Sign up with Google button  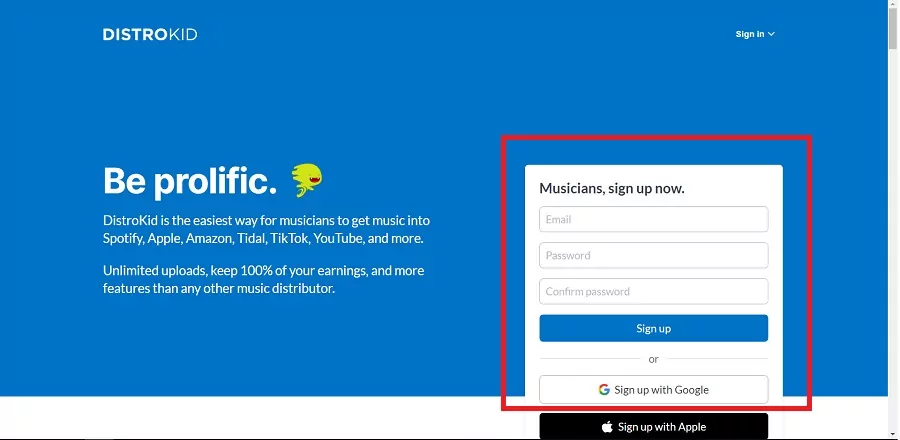[x=653, y=390]
